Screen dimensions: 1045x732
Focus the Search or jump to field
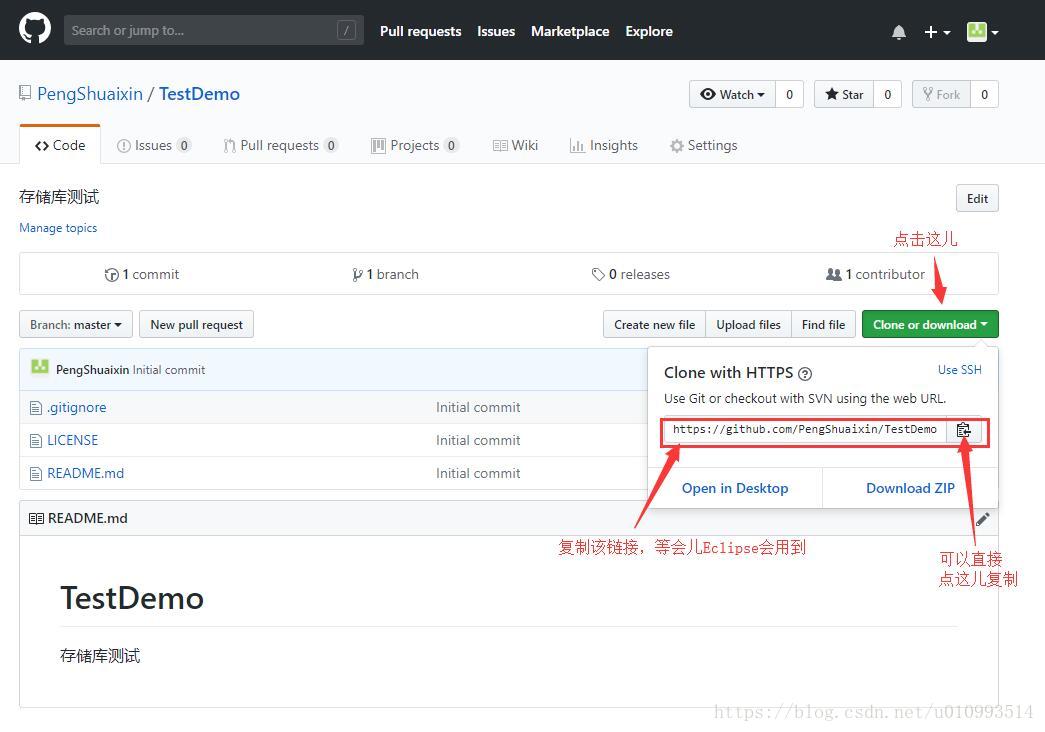tap(213, 30)
